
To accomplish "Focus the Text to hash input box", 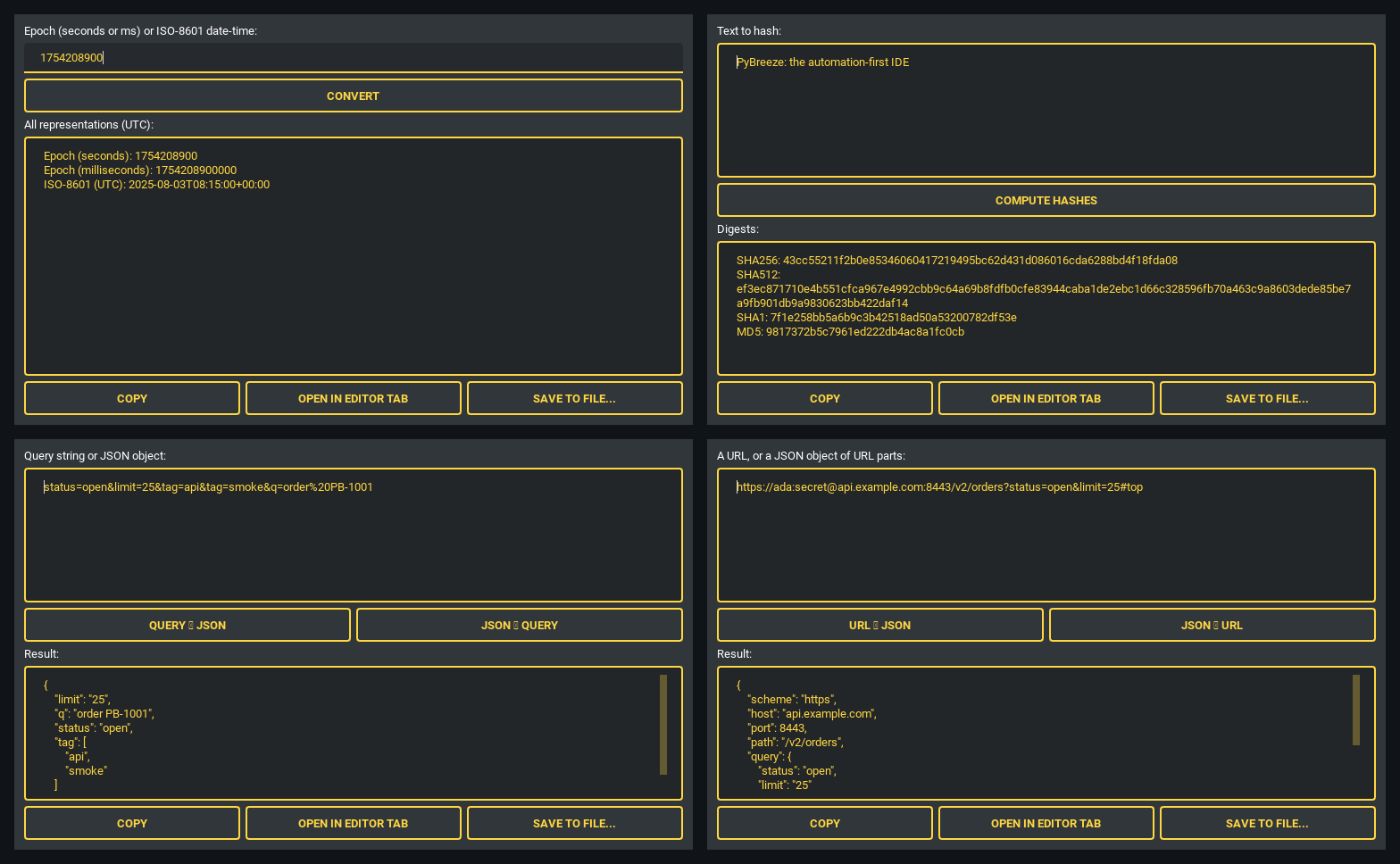I will [1046, 110].
